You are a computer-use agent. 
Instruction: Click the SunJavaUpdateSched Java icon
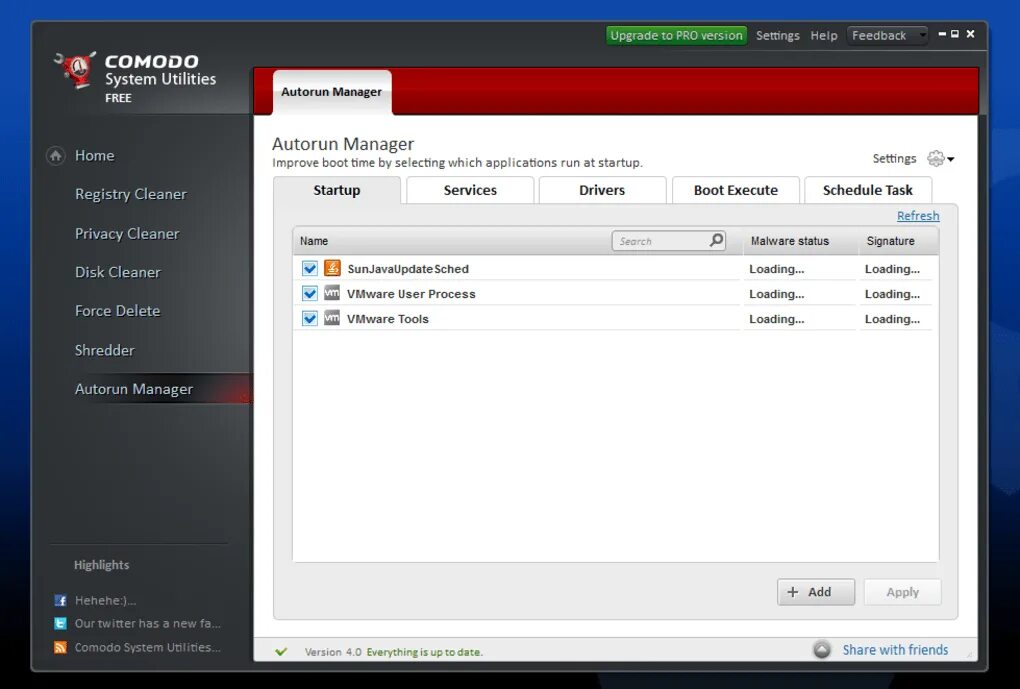click(332, 268)
